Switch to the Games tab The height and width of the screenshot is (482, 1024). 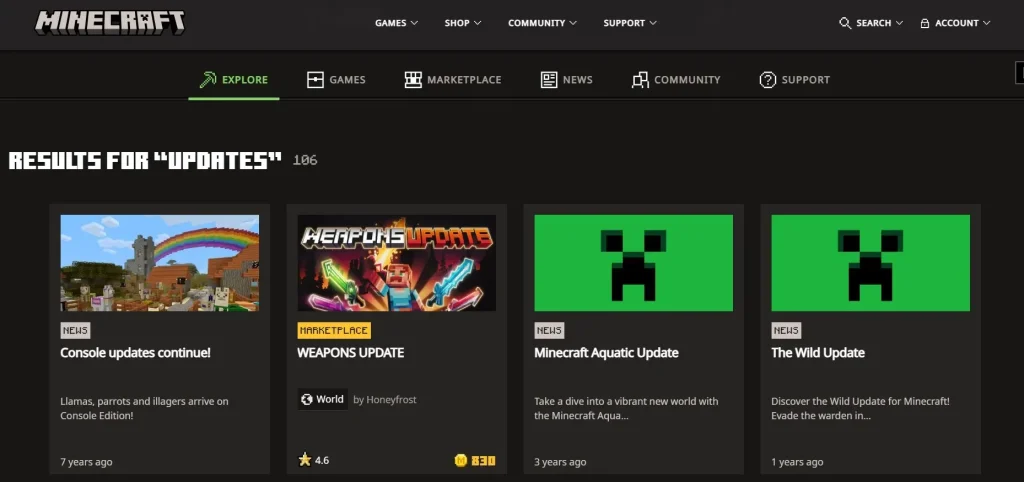[x=336, y=80]
